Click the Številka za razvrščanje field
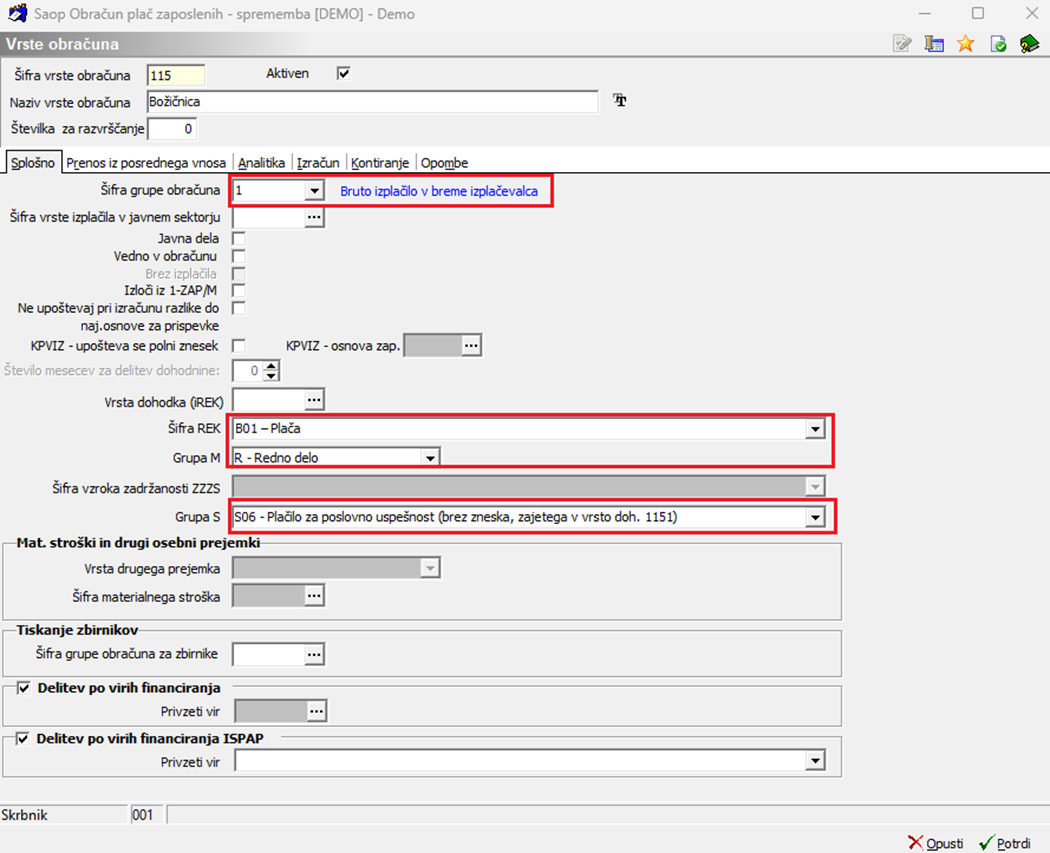The width and height of the screenshot is (1050, 853). (172, 129)
